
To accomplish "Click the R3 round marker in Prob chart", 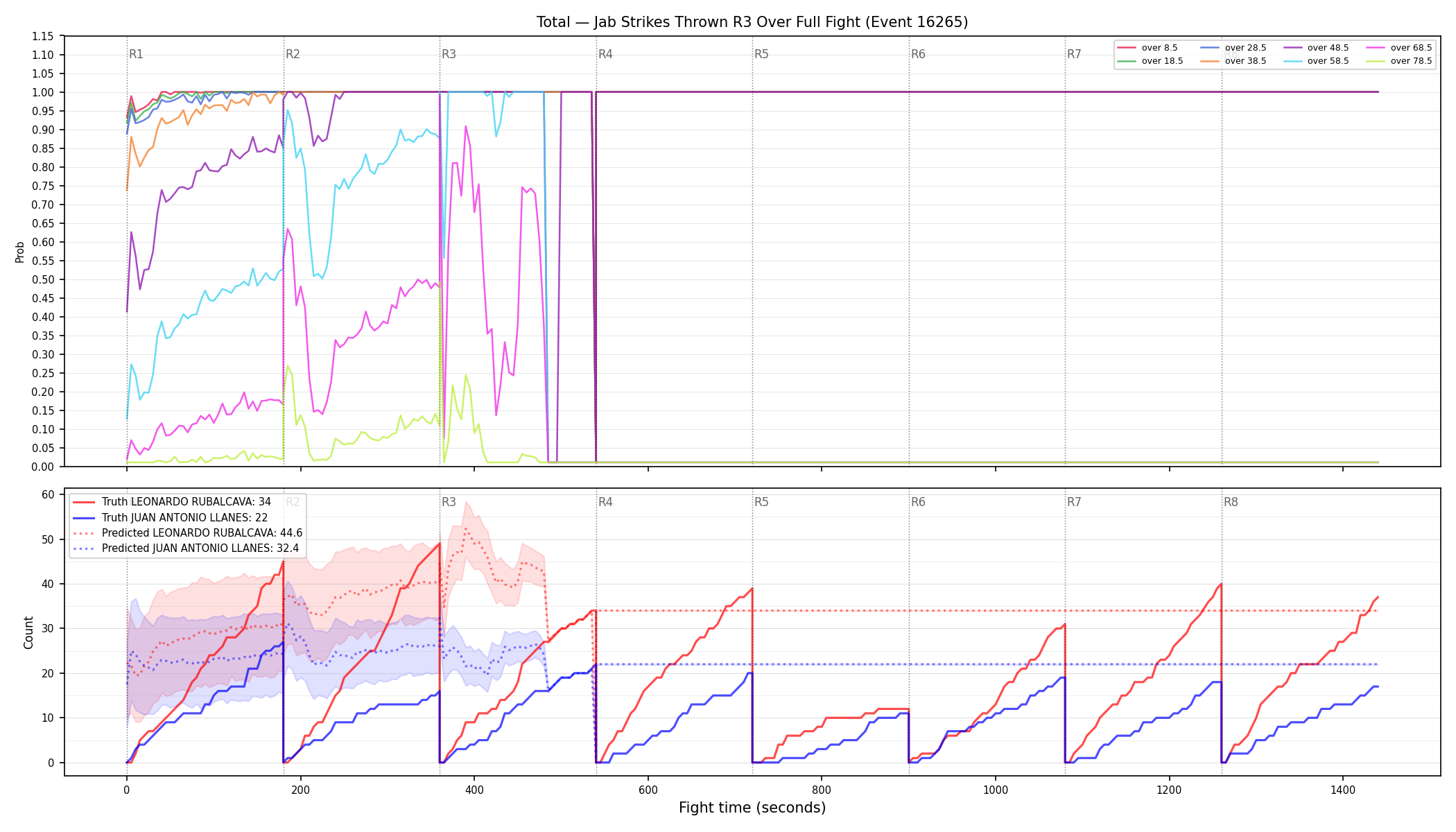I will (x=449, y=54).
